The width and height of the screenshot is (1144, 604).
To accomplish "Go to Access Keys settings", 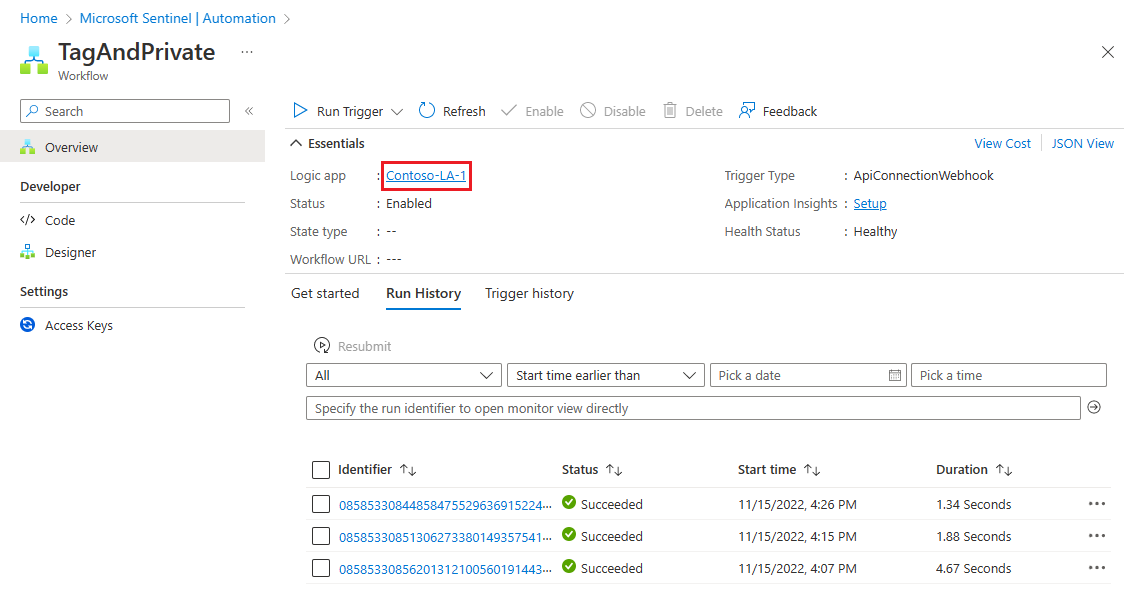I will click(78, 326).
